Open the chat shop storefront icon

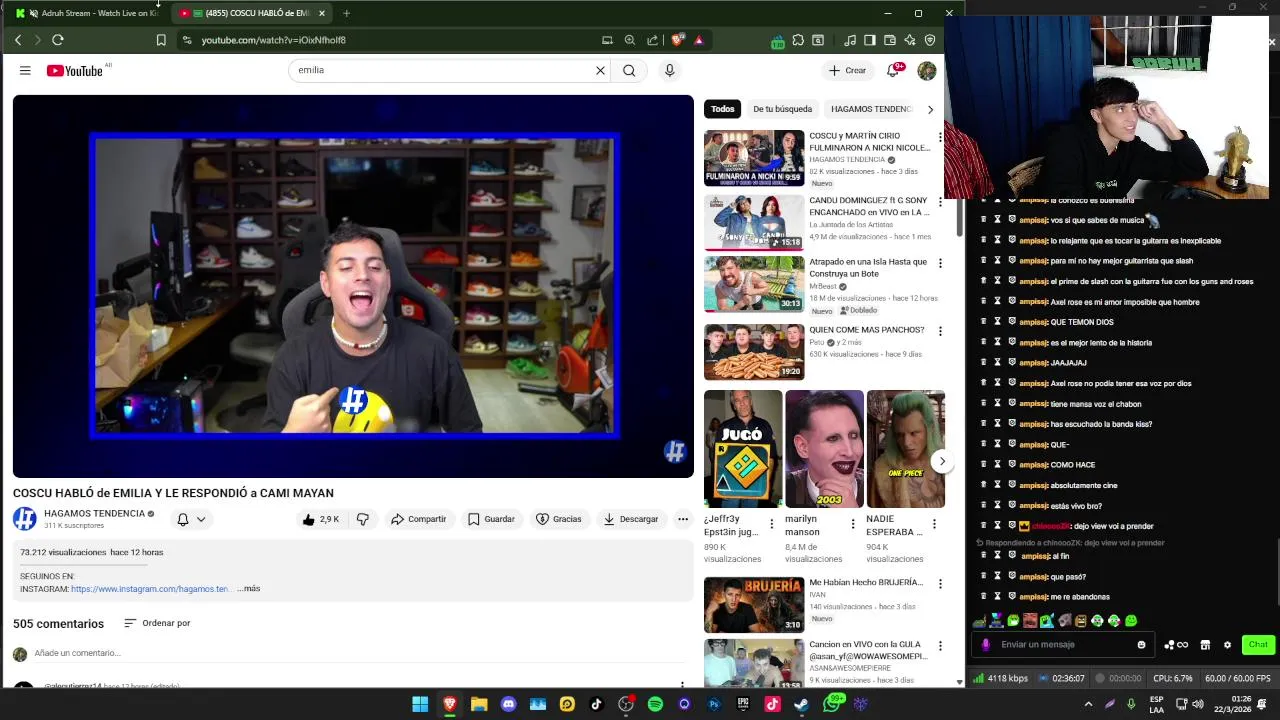1205,645
